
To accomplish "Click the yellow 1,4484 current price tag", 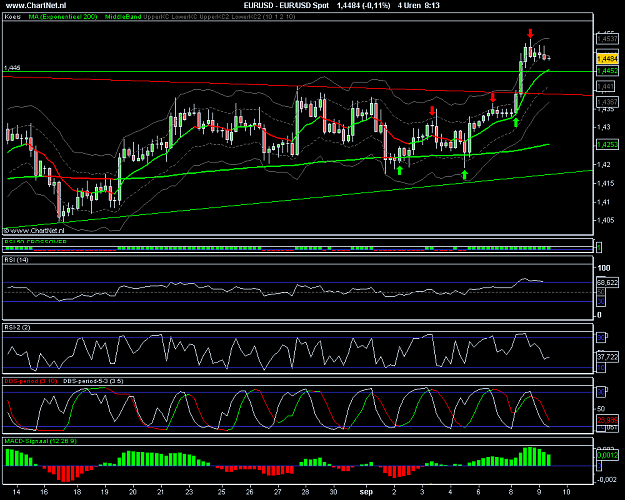I will (x=607, y=59).
